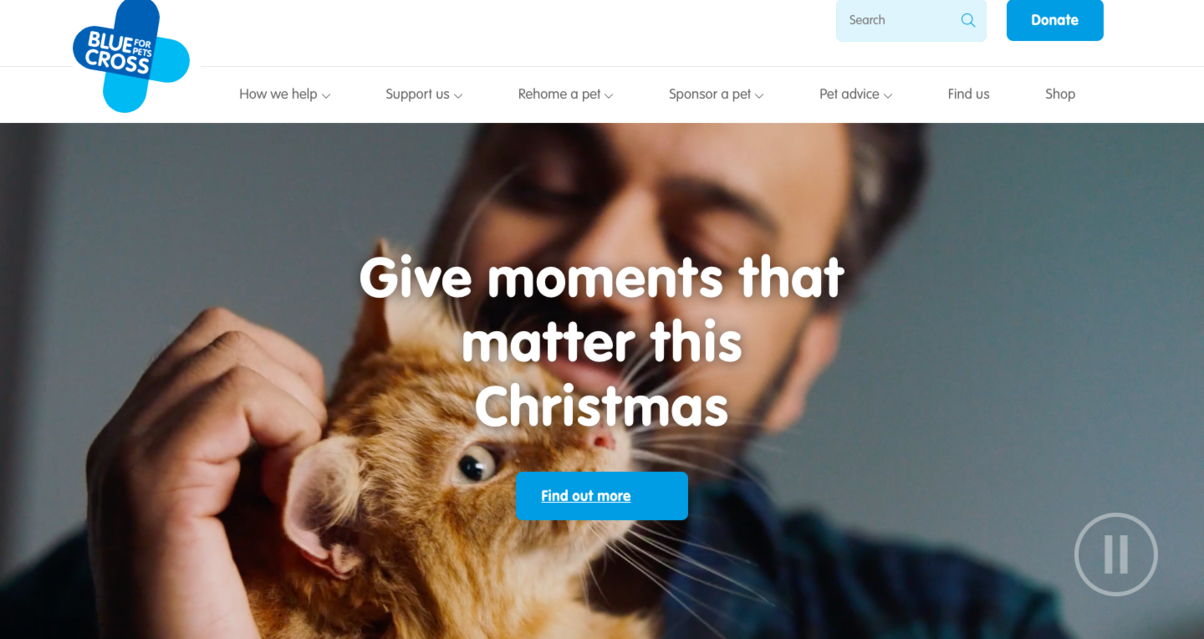
Task: Pause the hero video
Action: click(1116, 554)
